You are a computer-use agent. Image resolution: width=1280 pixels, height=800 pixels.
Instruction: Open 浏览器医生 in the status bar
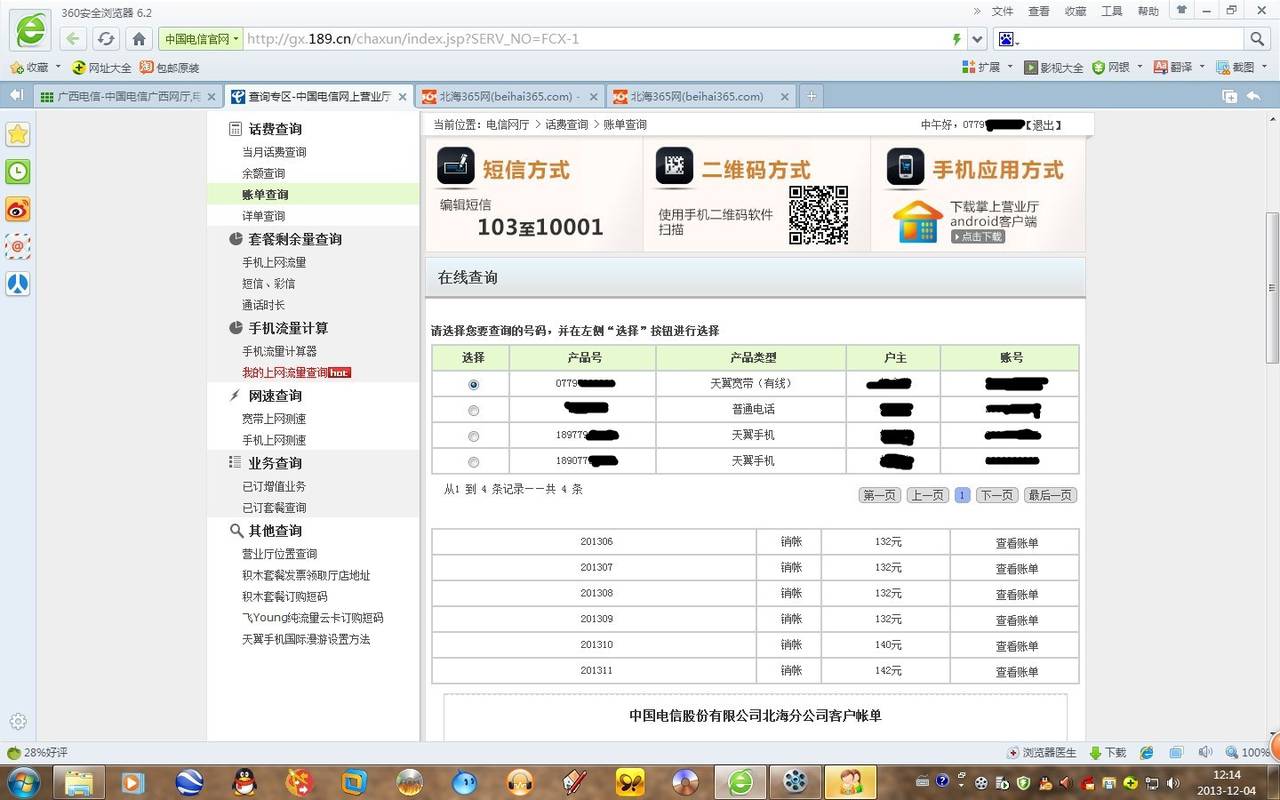(x=1042, y=752)
